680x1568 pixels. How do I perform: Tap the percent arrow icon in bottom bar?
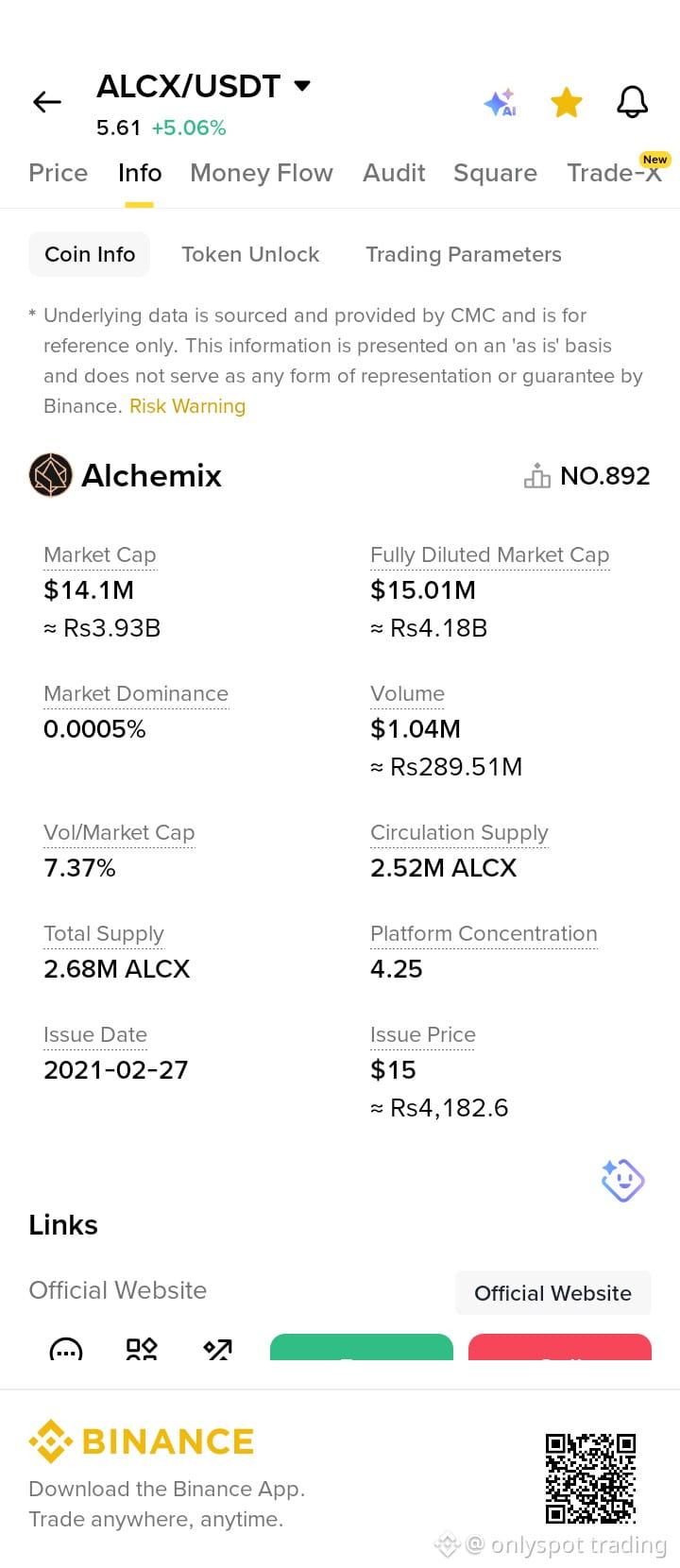(218, 1349)
